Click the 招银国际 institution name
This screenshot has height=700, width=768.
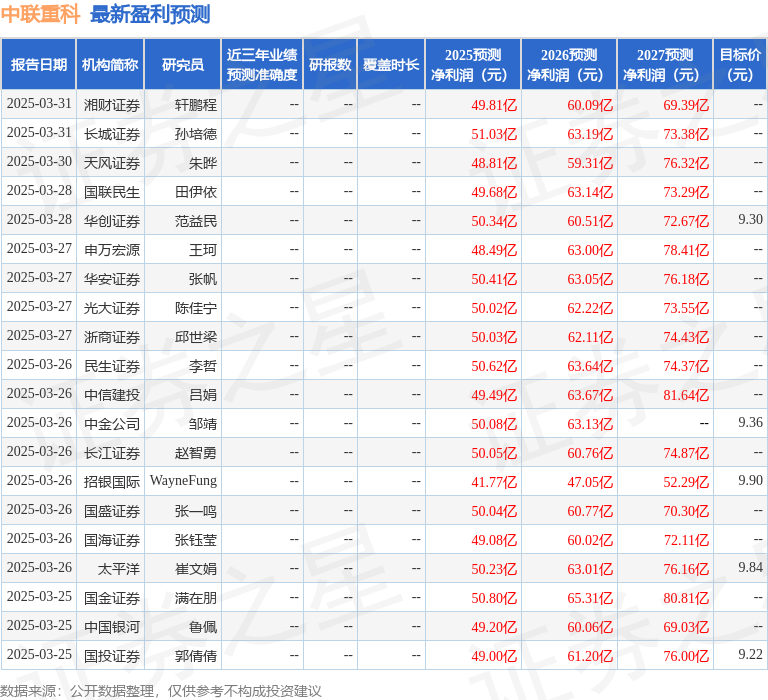[x=112, y=481]
